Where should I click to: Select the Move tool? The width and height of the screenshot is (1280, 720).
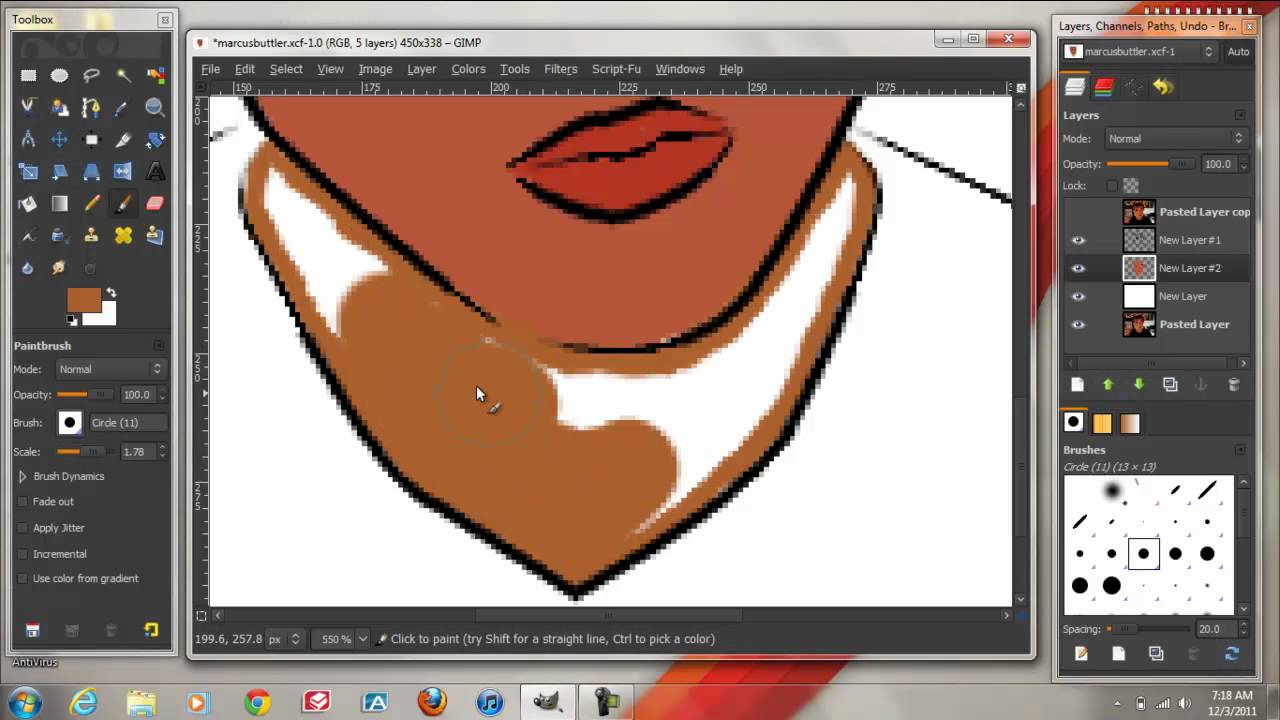pyautogui.click(x=60, y=139)
